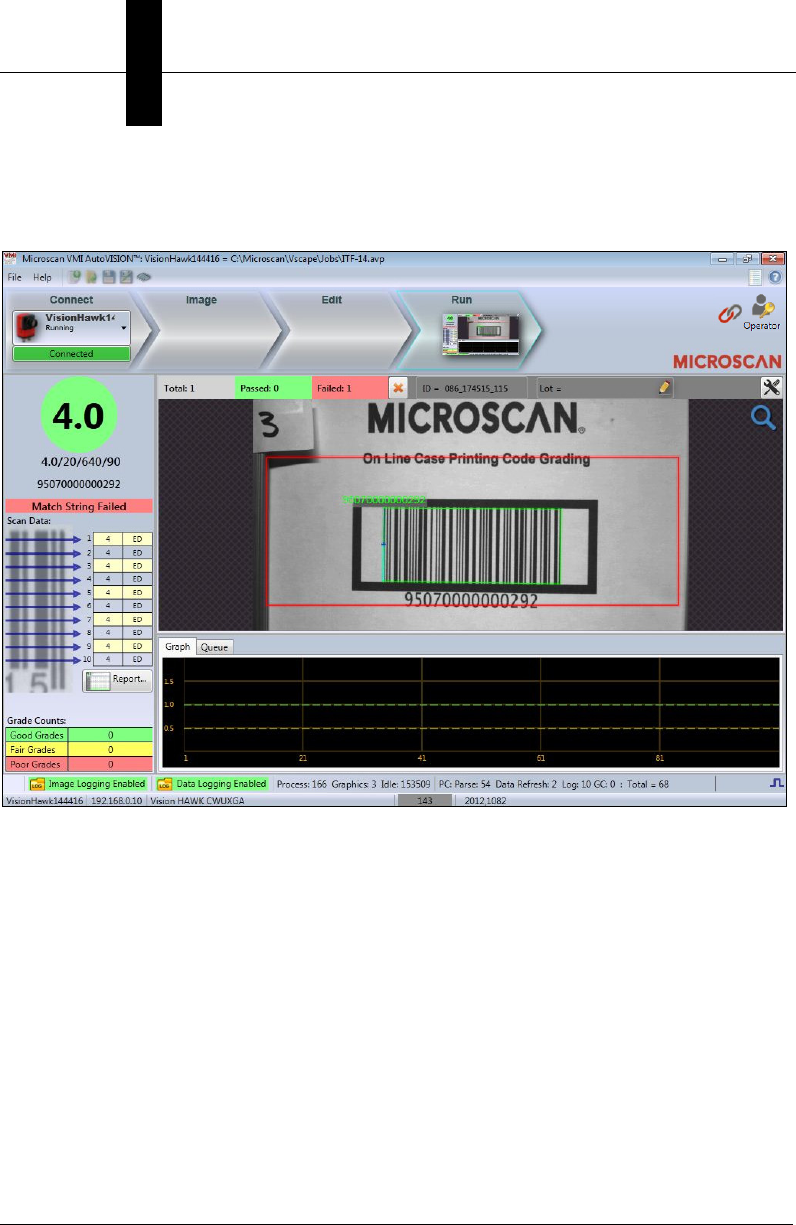Click the Total: 1 counter
The image size is (796, 1225).
(x=196, y=387)
